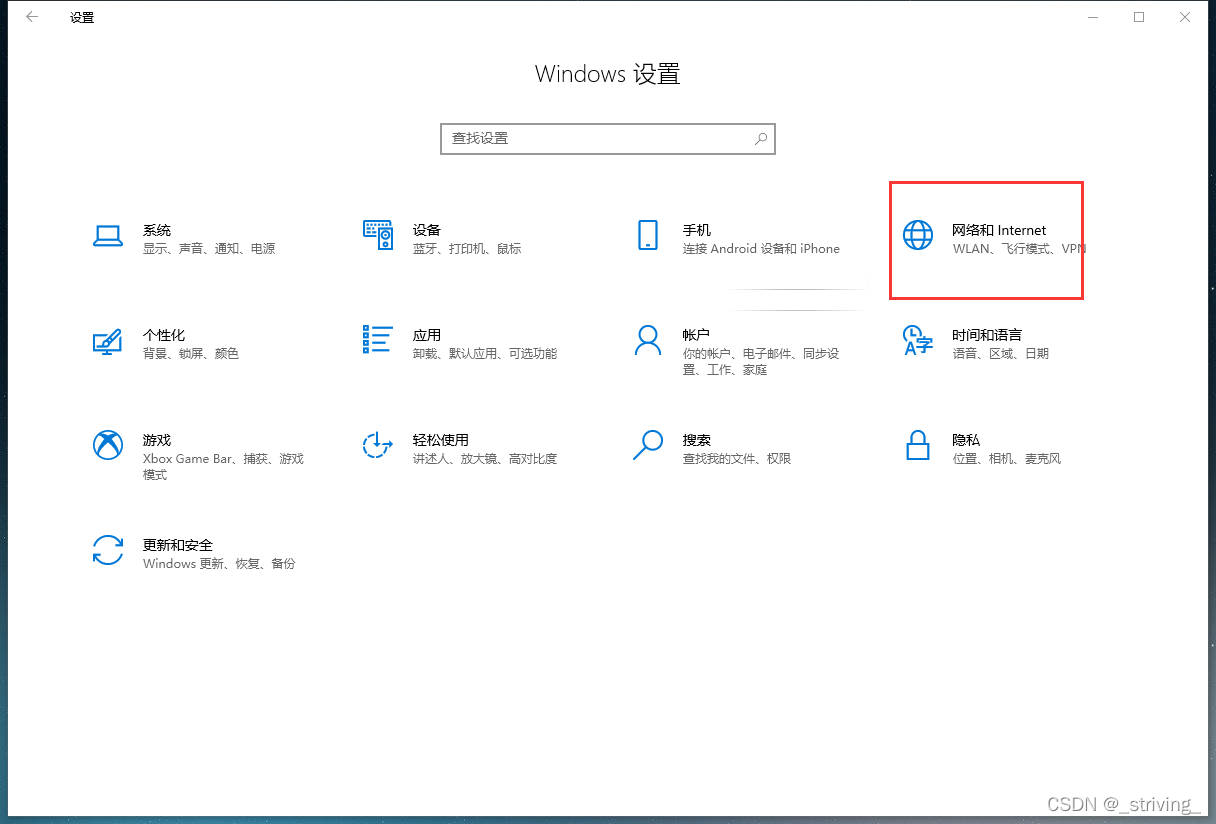Click the Windows 设置 page heading
The width and height of the screenshot is (1216, 824).
click(x=607, y=74)
